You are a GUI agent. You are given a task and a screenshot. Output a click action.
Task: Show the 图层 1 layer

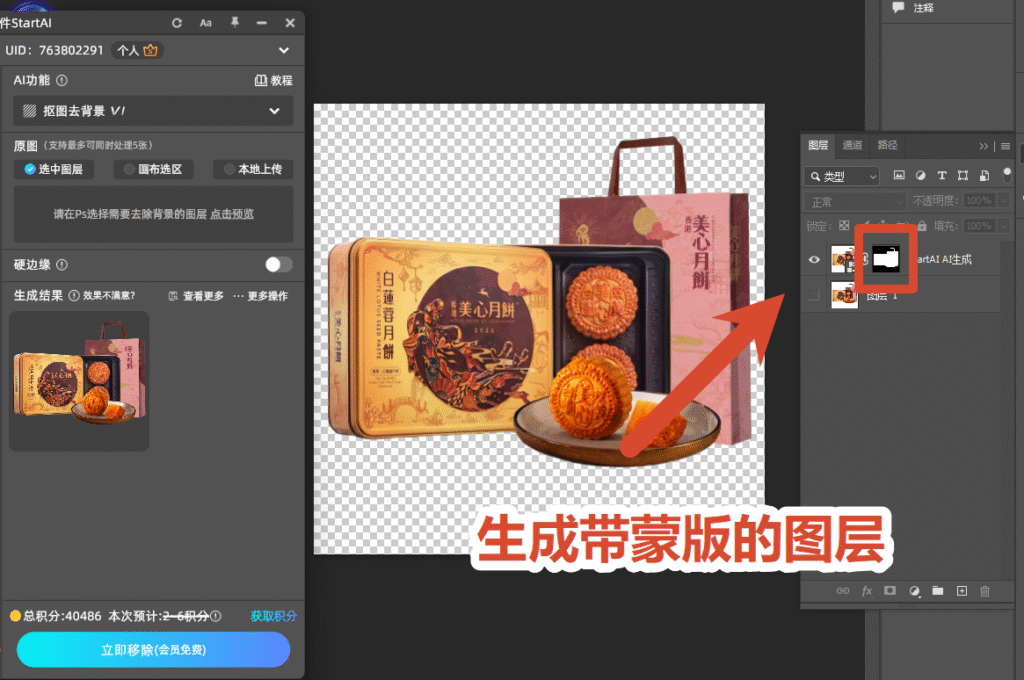click(x=814, y=295)
